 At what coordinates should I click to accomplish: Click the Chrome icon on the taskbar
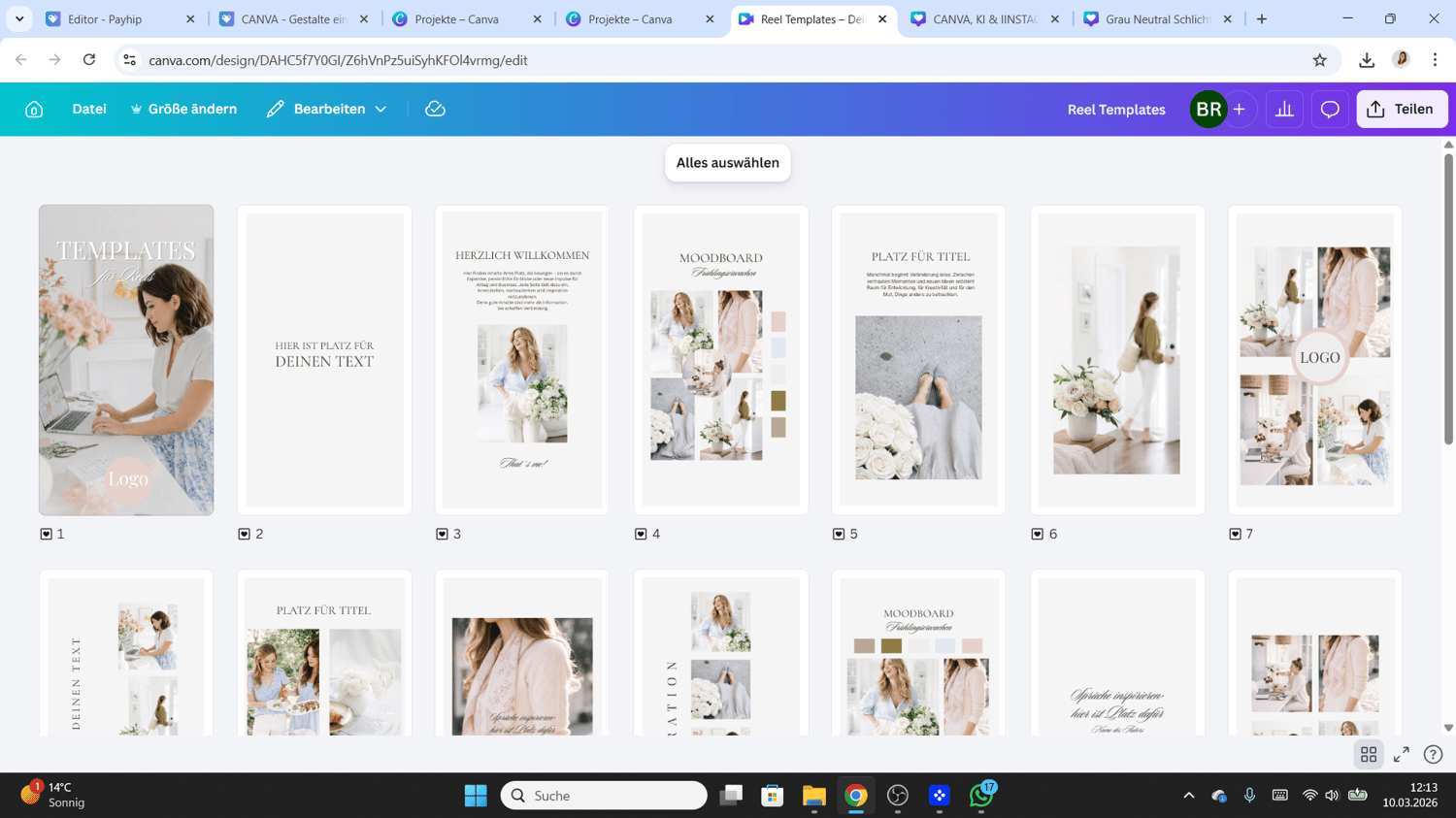coord(855,796)
